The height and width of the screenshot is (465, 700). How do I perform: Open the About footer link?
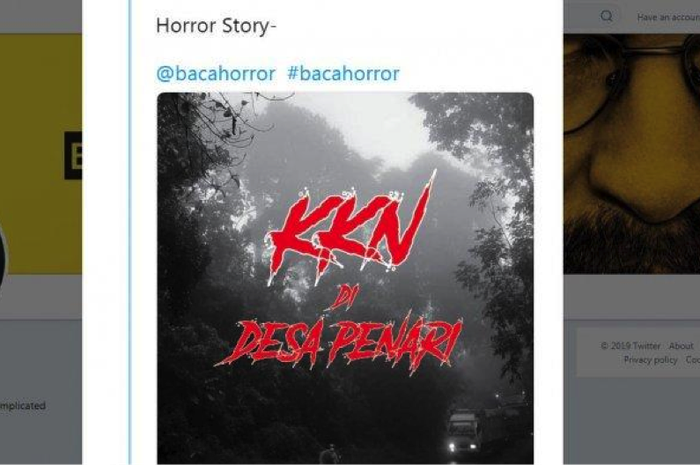681,346
